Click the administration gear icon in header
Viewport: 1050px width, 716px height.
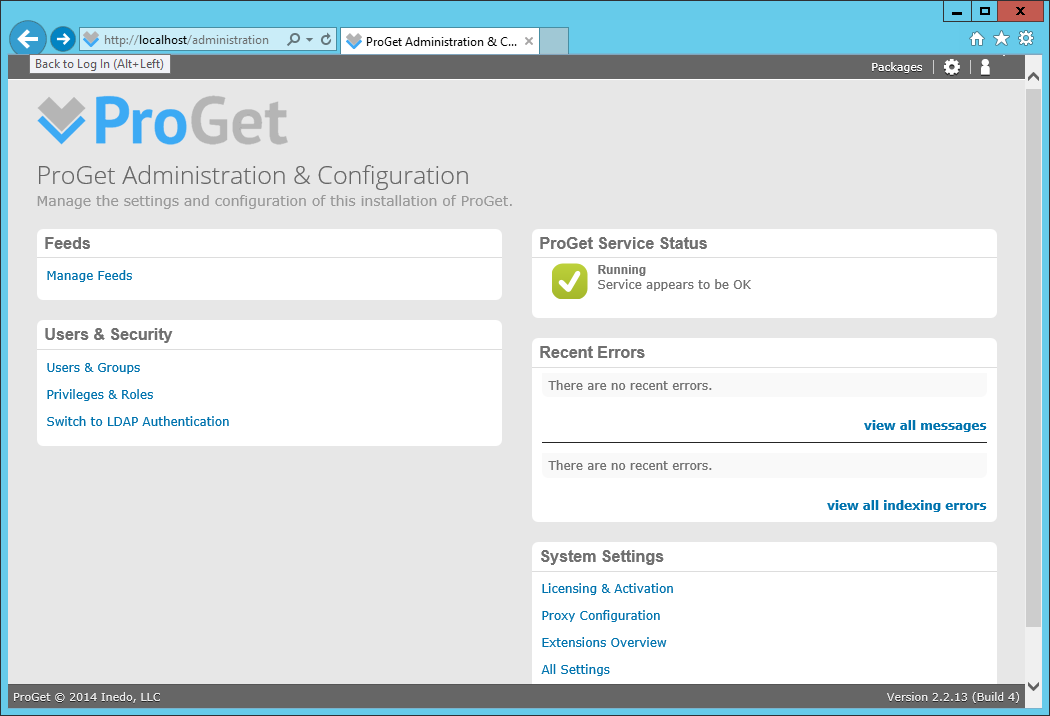[952, 67]
